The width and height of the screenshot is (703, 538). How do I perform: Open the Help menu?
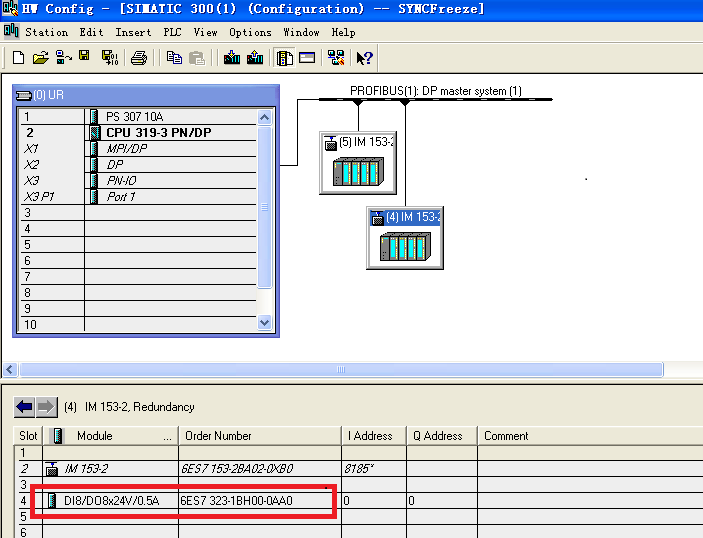[343, 32]
